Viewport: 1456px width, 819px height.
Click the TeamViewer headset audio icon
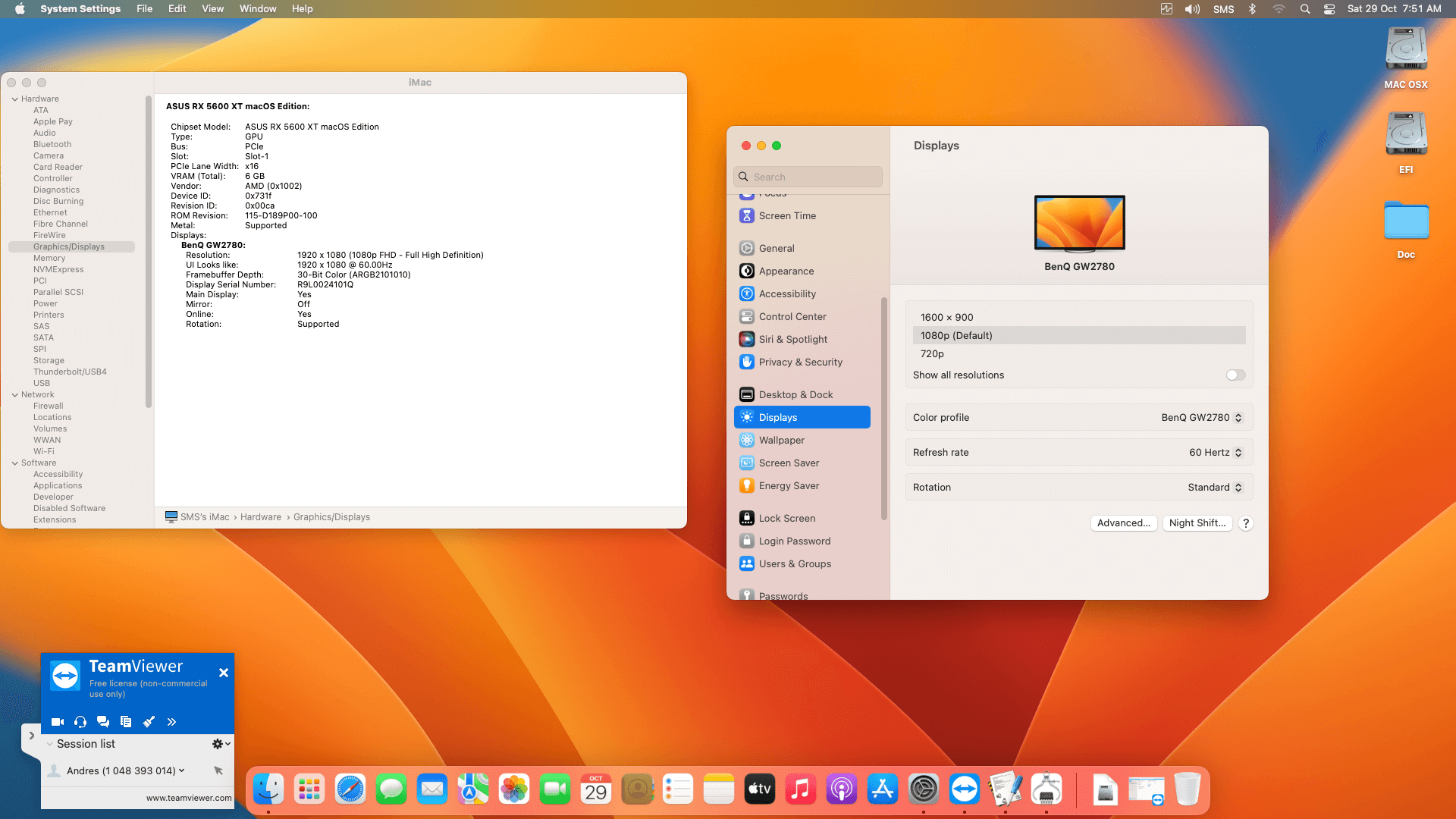coord(80,722)
